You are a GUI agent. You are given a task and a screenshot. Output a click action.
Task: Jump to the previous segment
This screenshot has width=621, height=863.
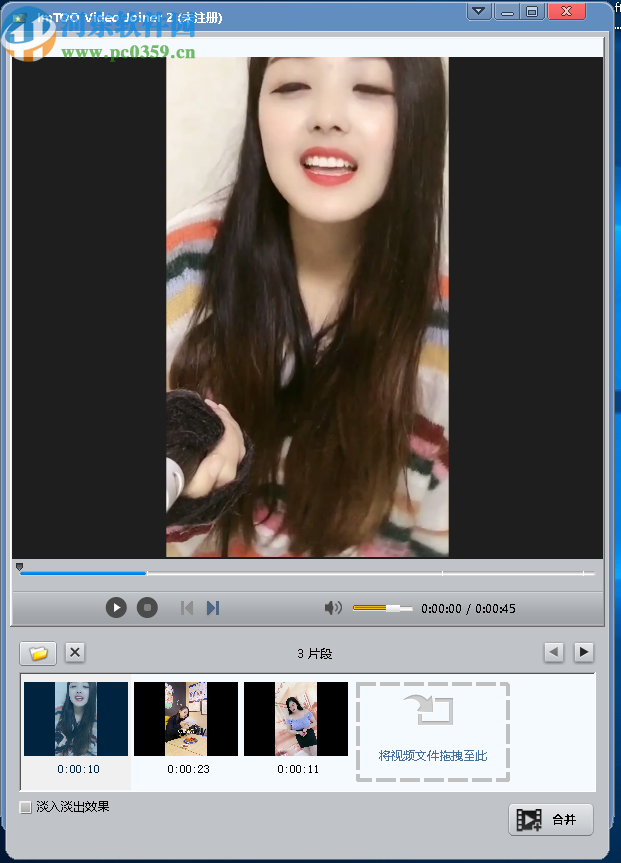pyautogui.click(x=187, y=608)
